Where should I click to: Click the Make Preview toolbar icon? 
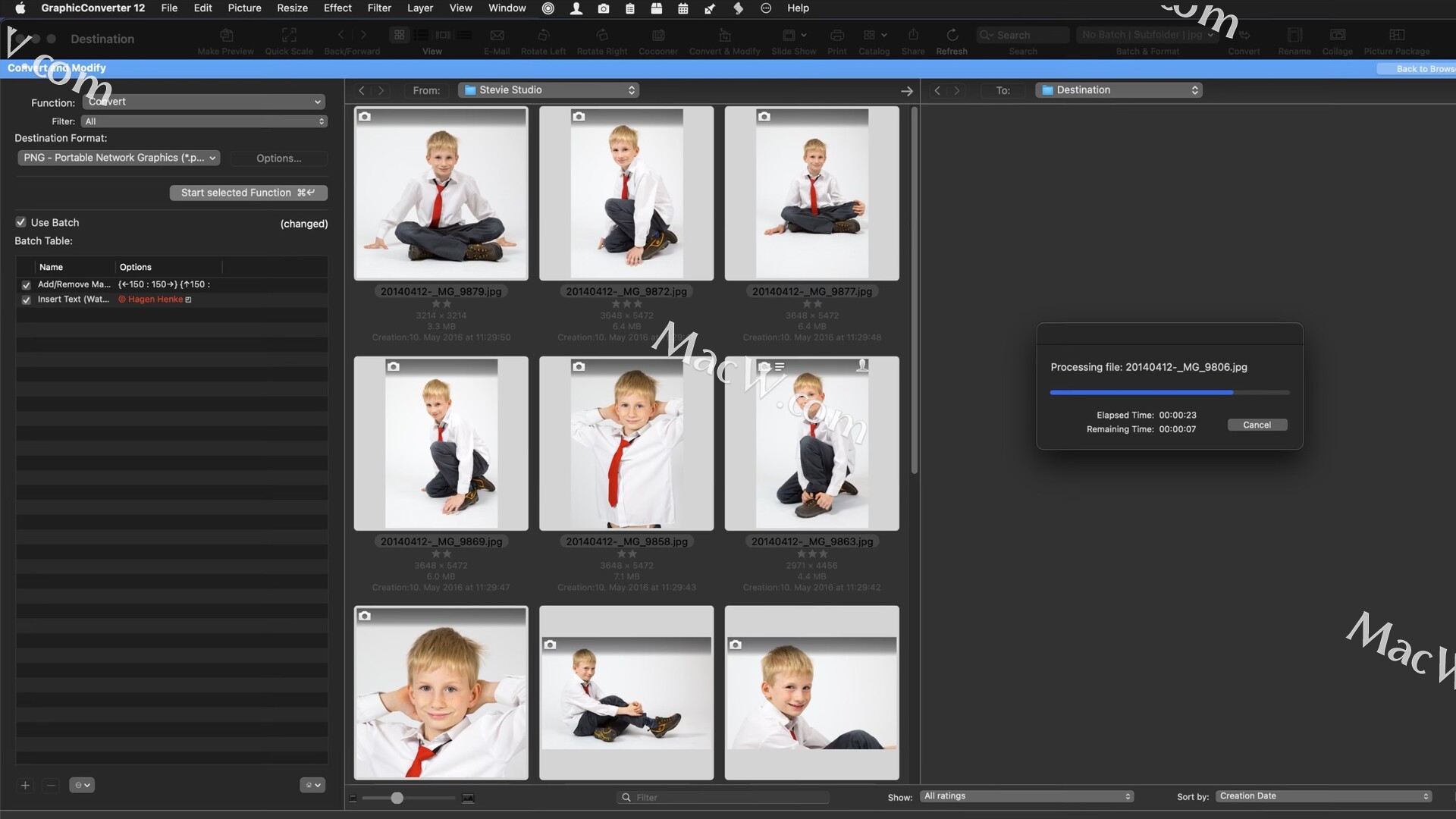click(226, 35)
